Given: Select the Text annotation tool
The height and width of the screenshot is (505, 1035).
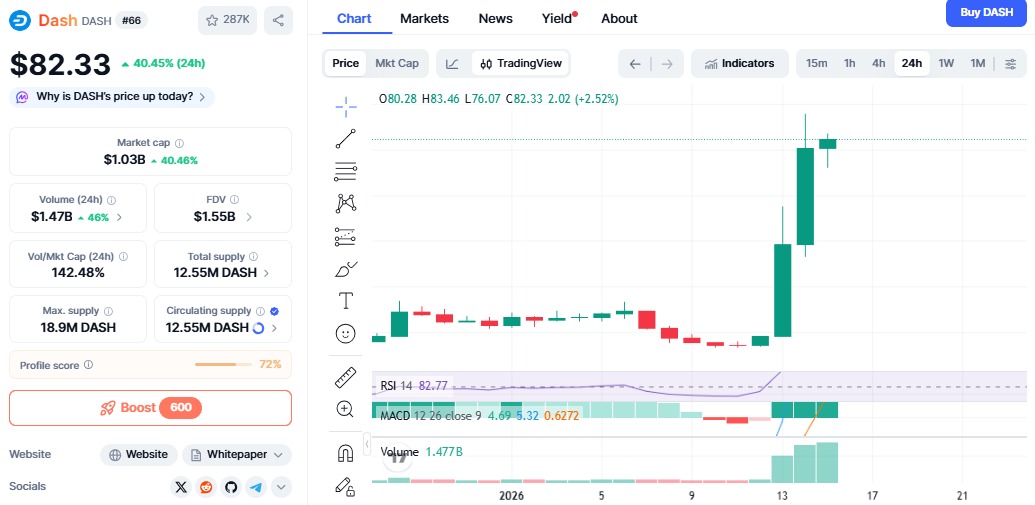Looking at the screenshot, I should 346,300.
